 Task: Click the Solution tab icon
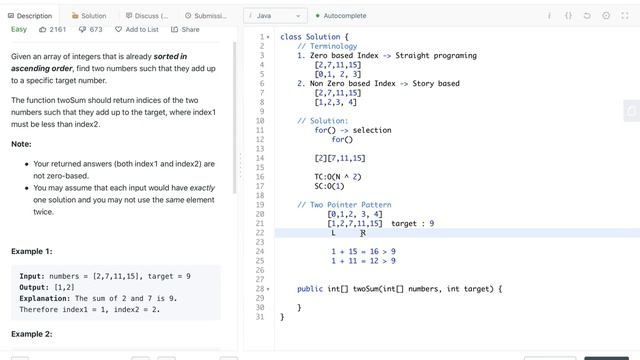(75, 16)
